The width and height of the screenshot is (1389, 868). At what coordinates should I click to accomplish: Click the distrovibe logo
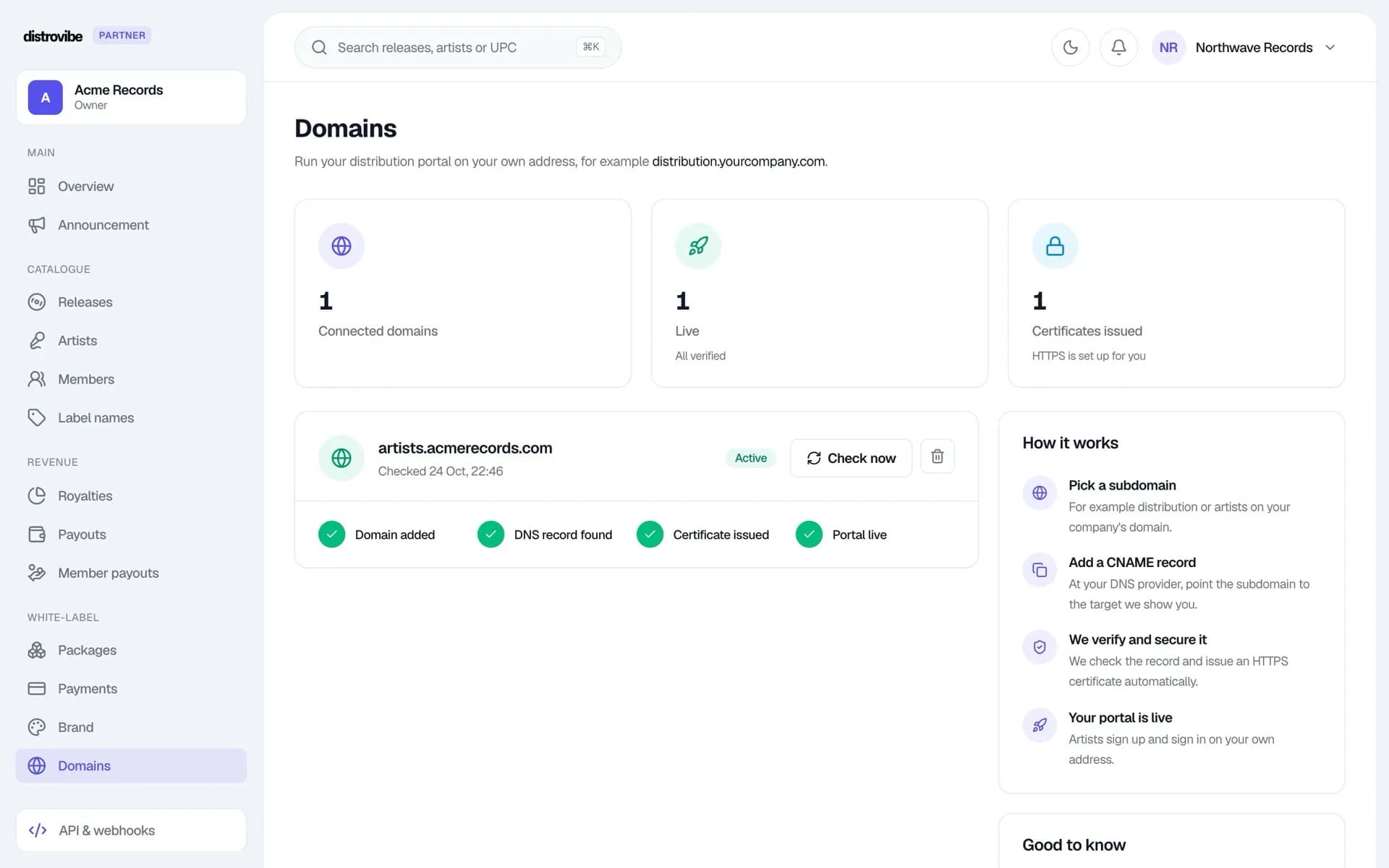click(53, 35)
